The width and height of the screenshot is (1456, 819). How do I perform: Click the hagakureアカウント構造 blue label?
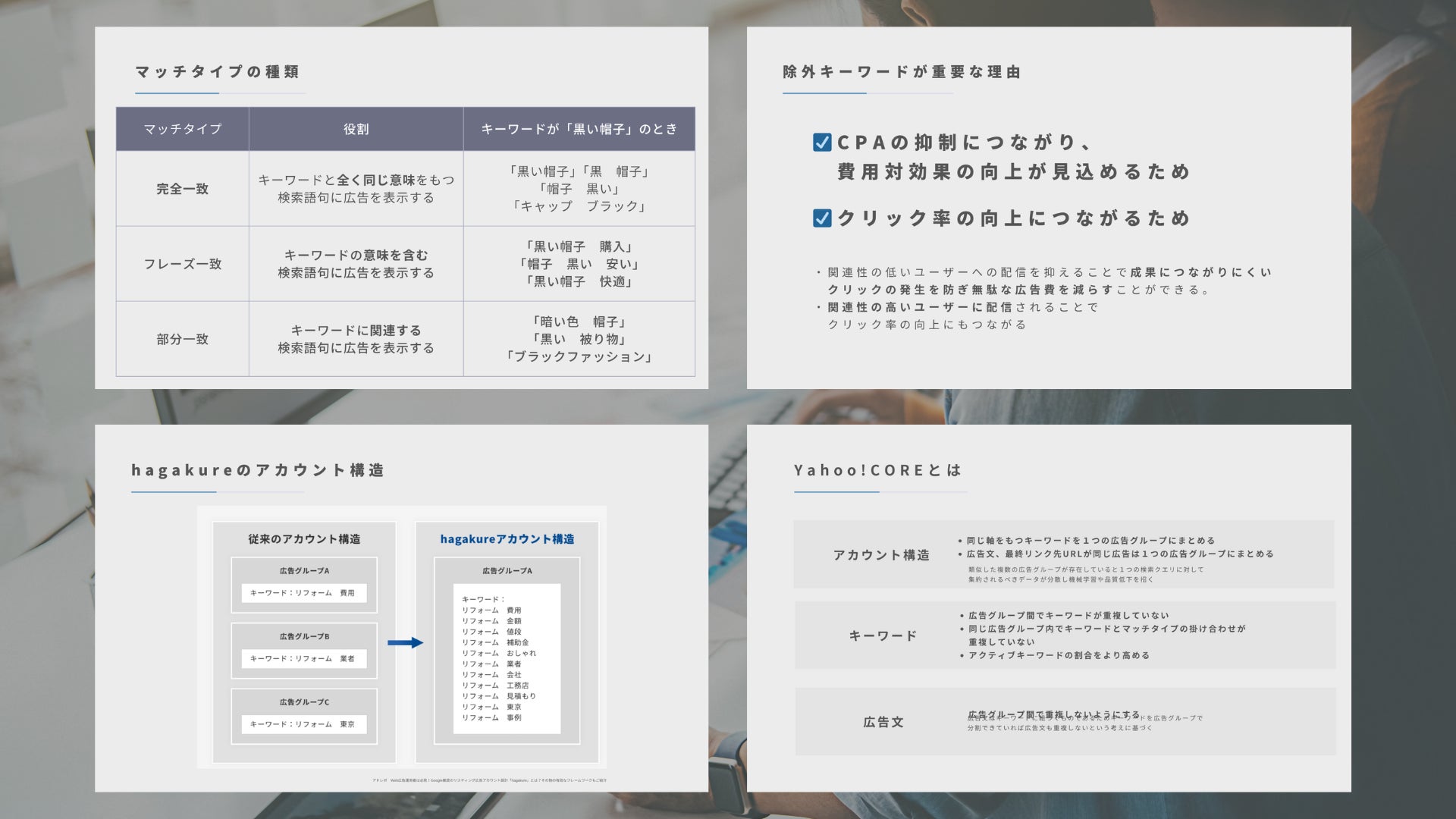point(507,539)
